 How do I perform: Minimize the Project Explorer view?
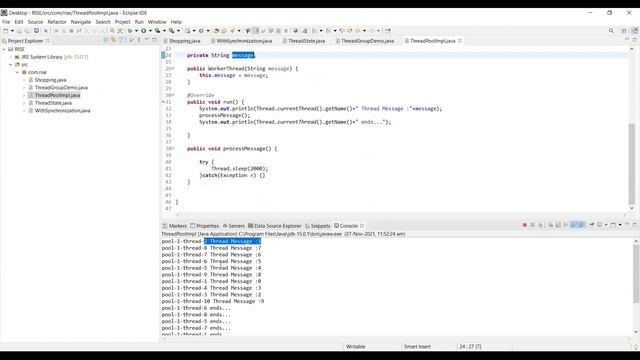click(147, 40)
